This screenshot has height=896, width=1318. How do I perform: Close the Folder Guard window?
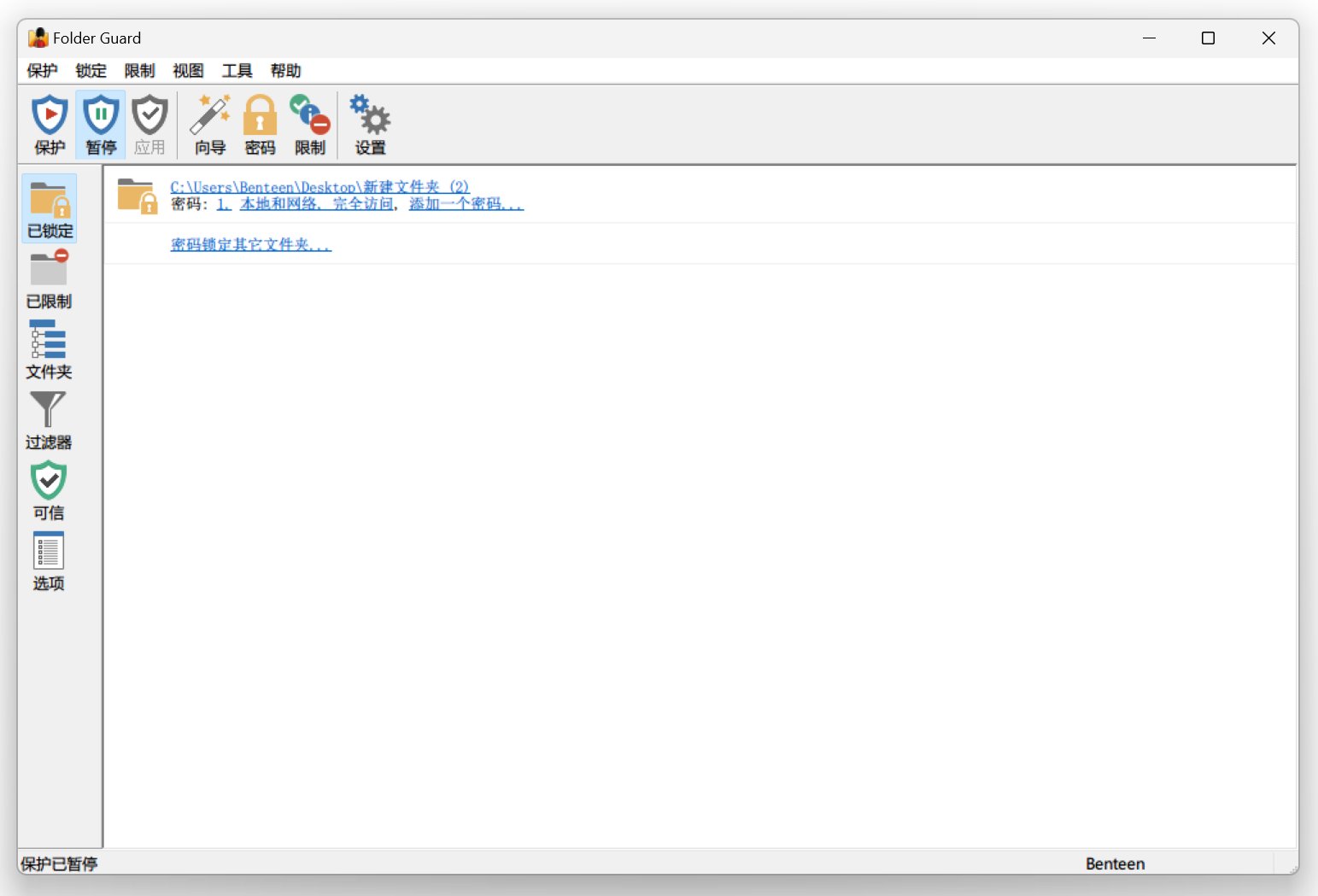pyautogui.click(x=1268, y=38)
